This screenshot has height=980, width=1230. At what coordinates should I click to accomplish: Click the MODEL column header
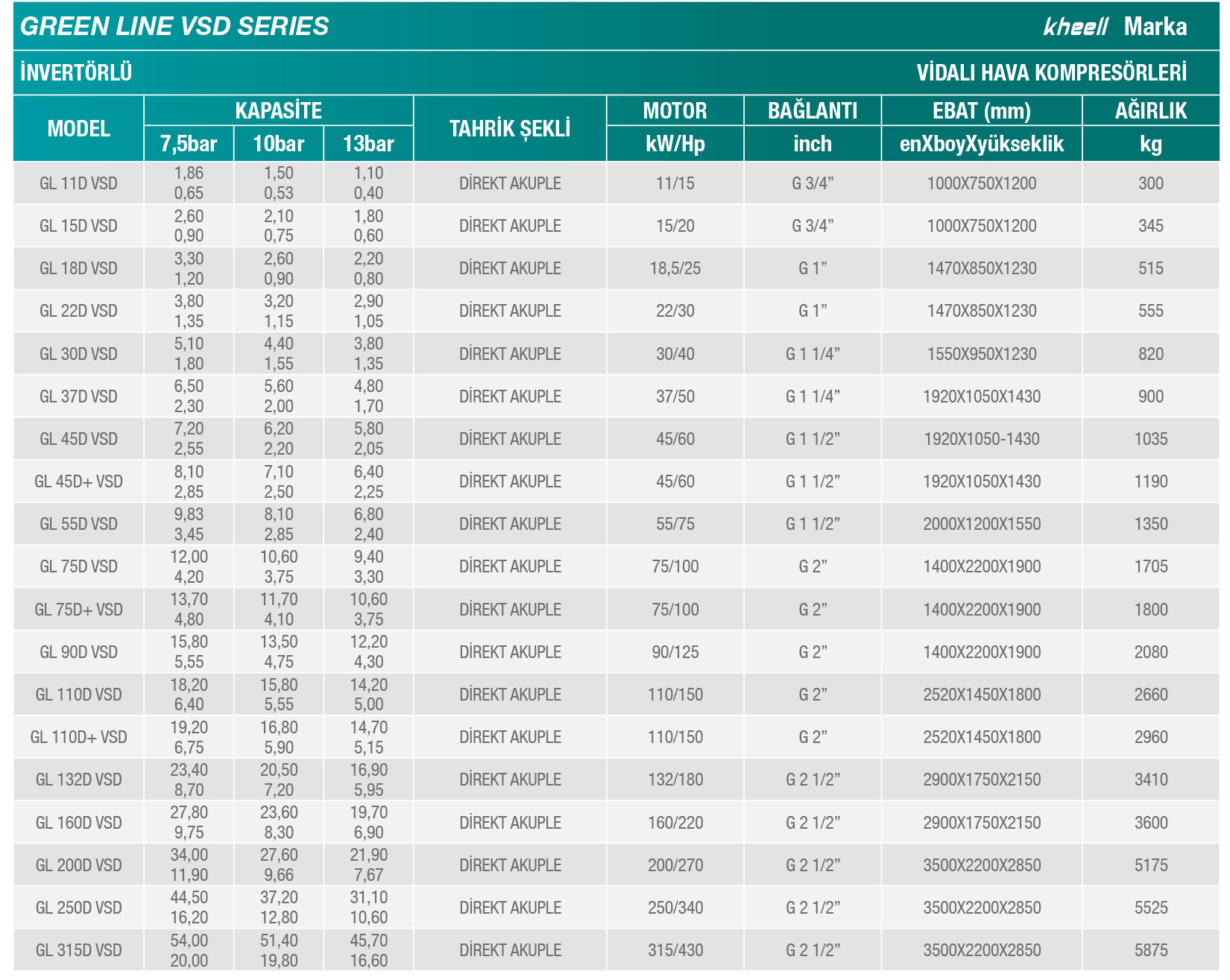[x=78, y=128]
